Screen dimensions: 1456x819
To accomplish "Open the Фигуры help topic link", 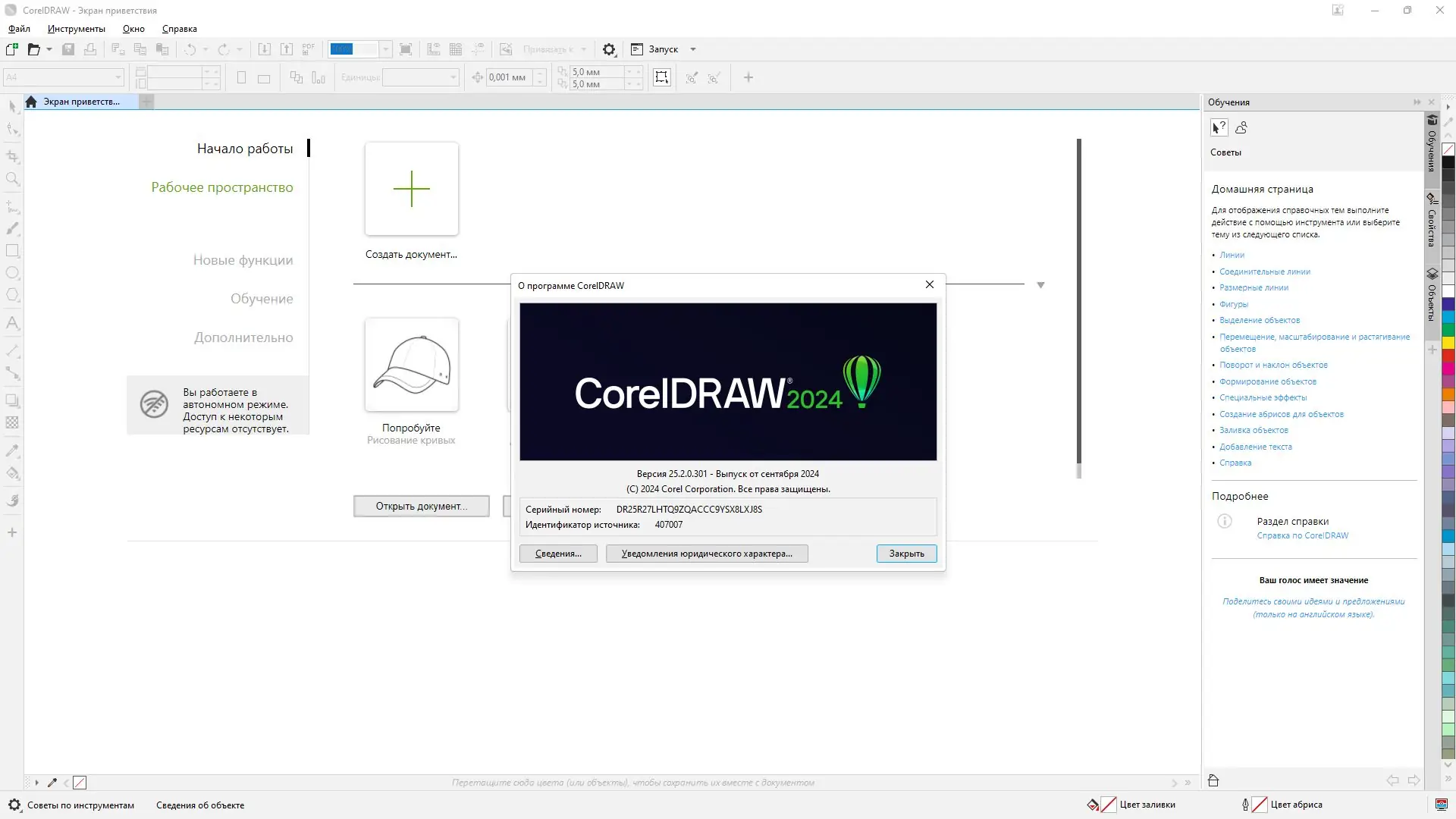I will (x=1233, y=304).
